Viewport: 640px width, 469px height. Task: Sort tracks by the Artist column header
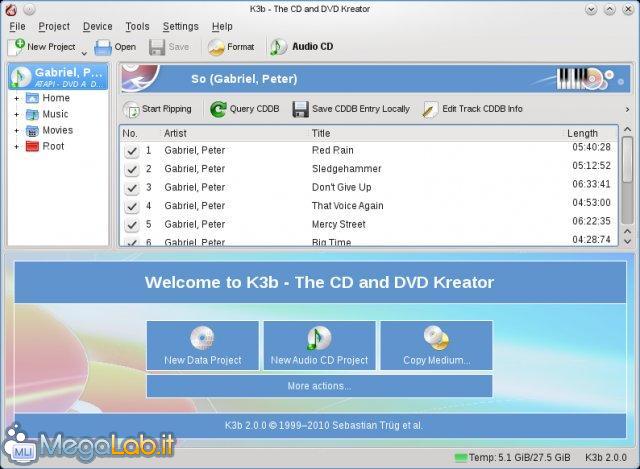(x=234, y=133)
